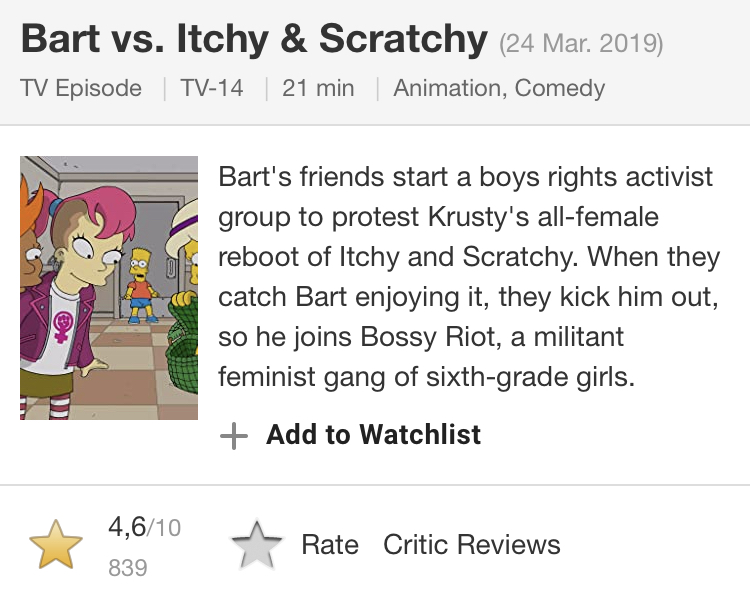Screen dimensions: 750x597
Task: Open the Critic Reviews link
Action: 471,545
